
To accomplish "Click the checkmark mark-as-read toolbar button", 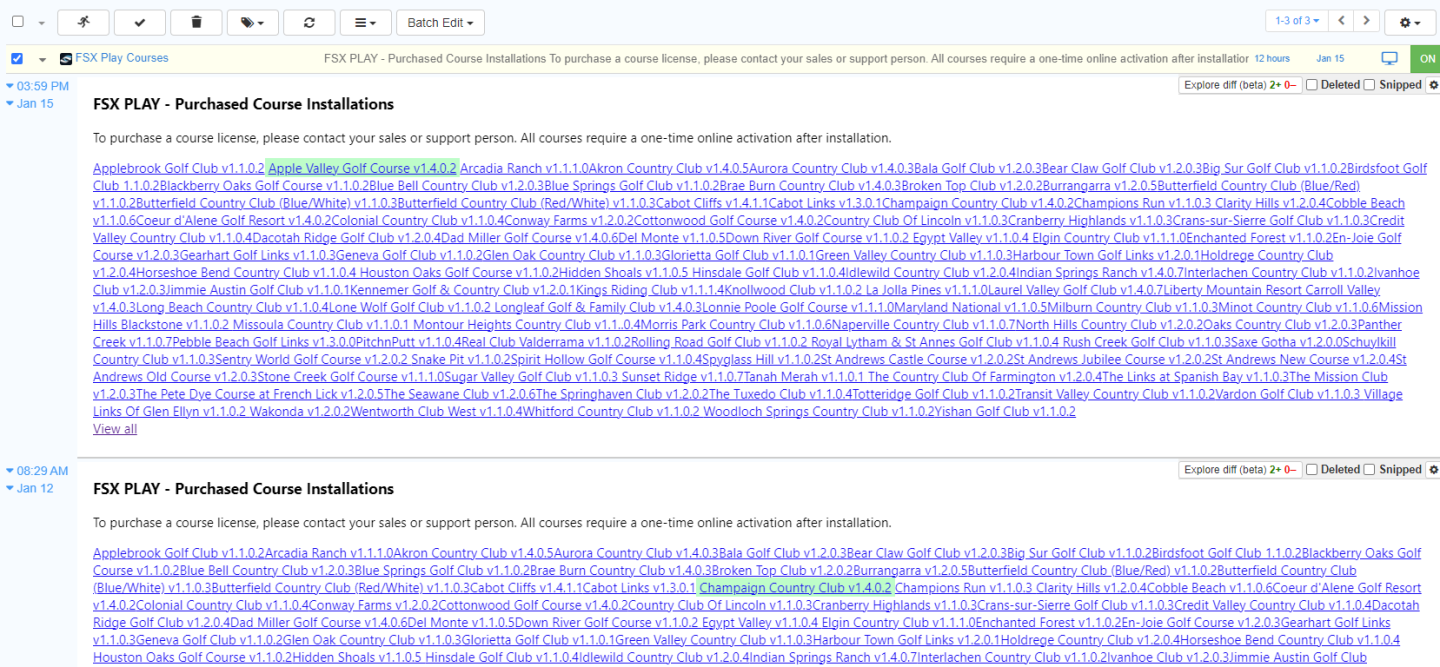I will coord(140,22).
